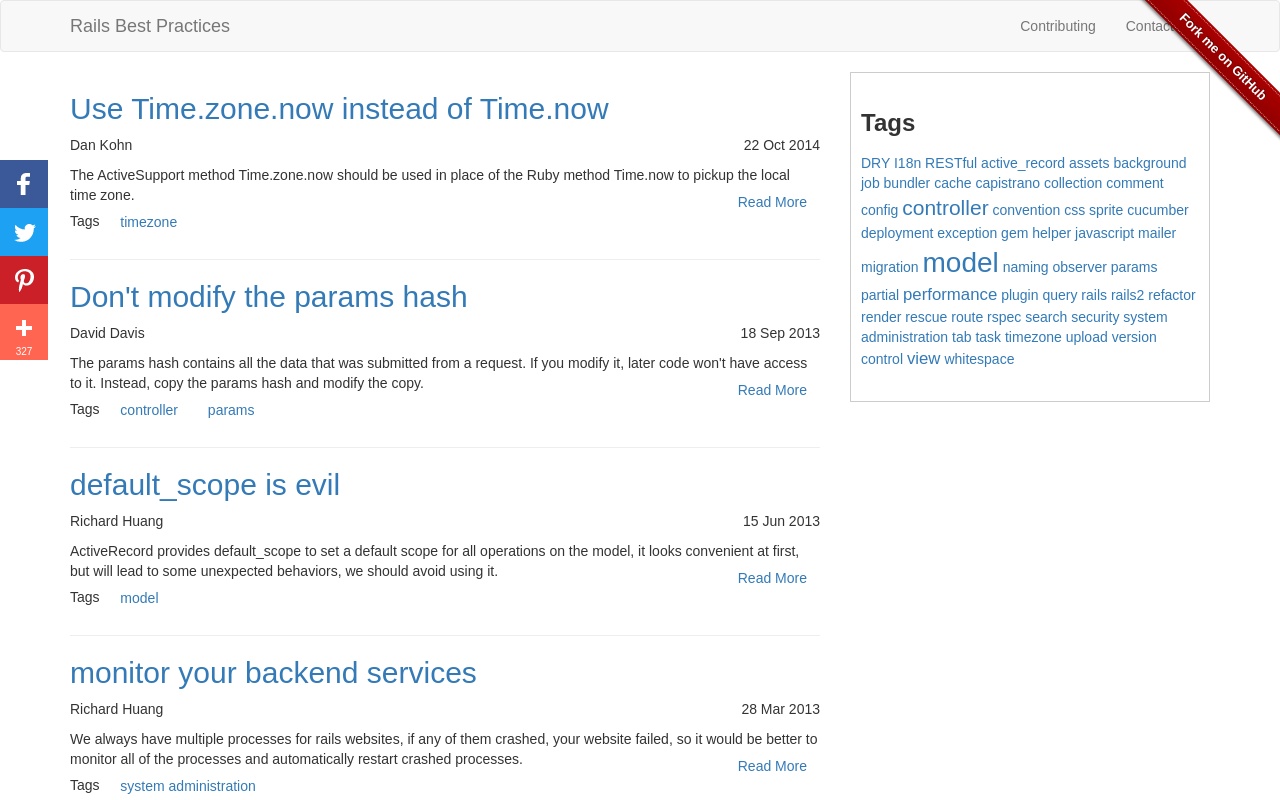
Task: Choose large model tag in tag cloud
Action: (960, 263)
